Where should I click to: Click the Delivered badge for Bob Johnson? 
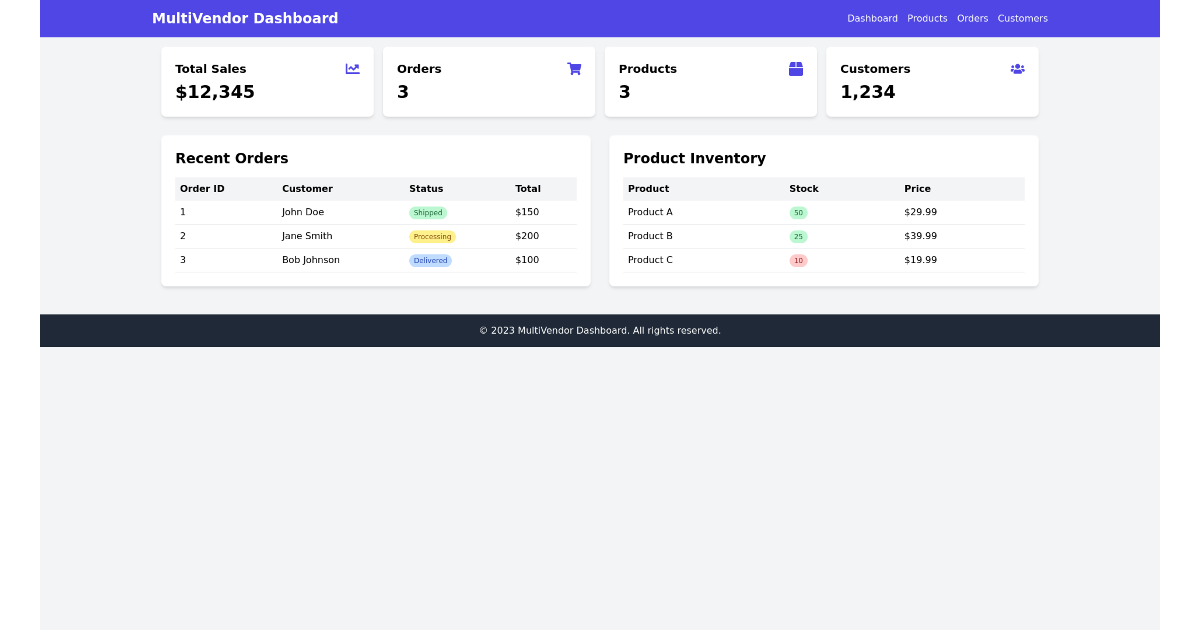(431, 260)
